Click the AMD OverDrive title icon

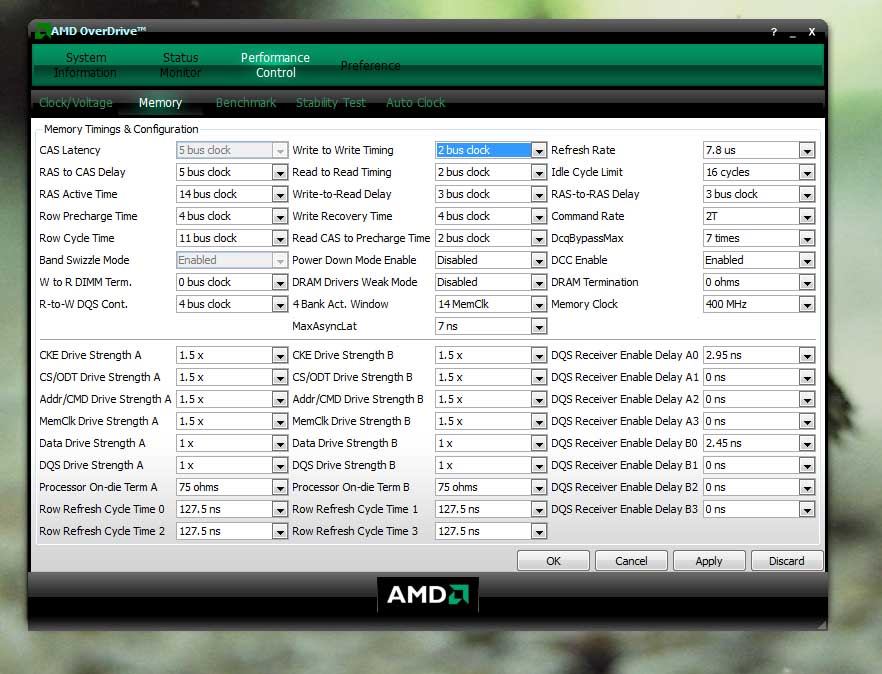(42, 31)
